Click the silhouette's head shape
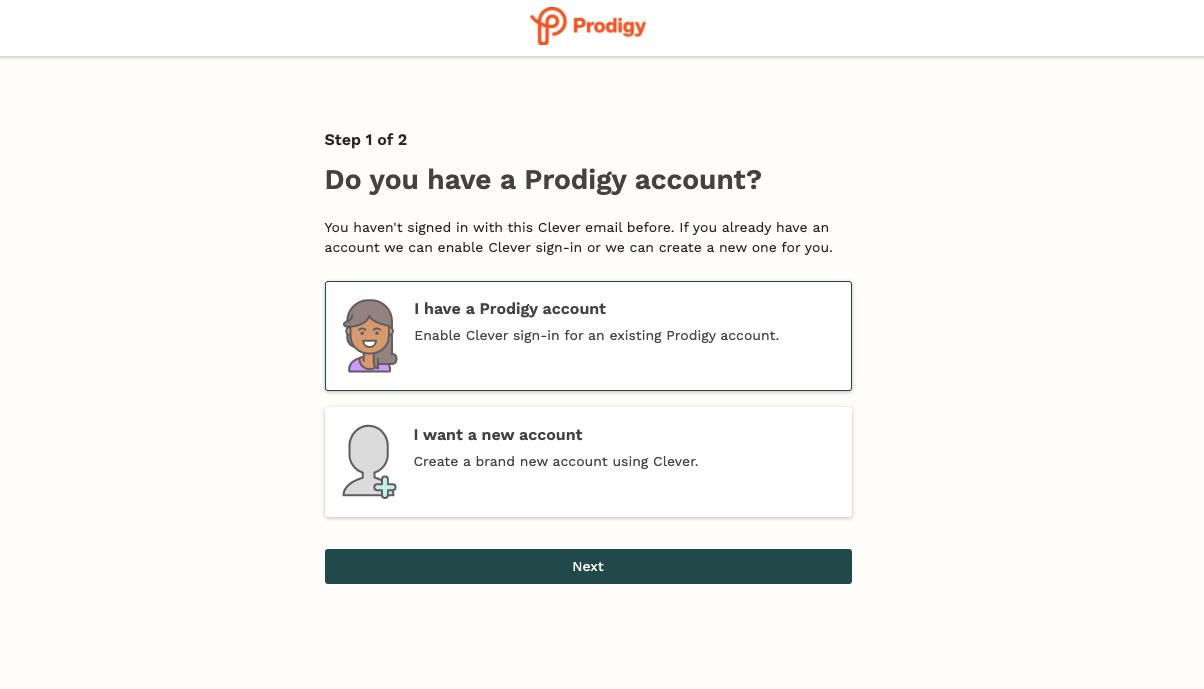 (367, 445)
